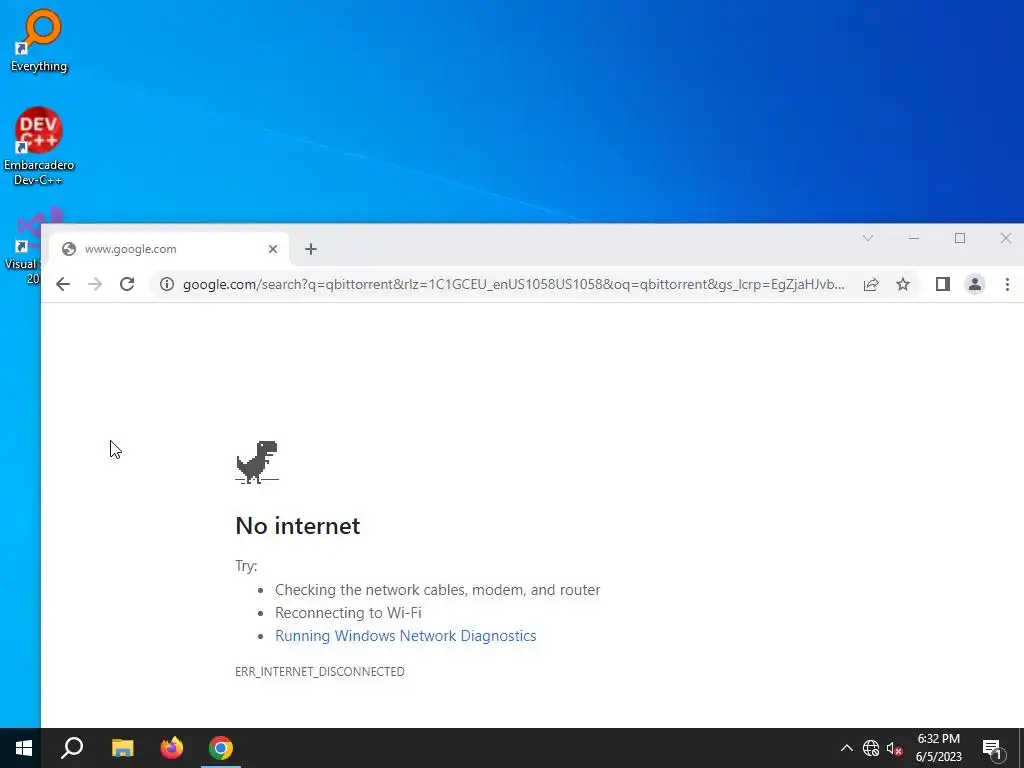This screenshot has height=768, width=1024.
Task: Select Embarcadero Dev-C++ desktop shortcut
Action: point(39,146)
